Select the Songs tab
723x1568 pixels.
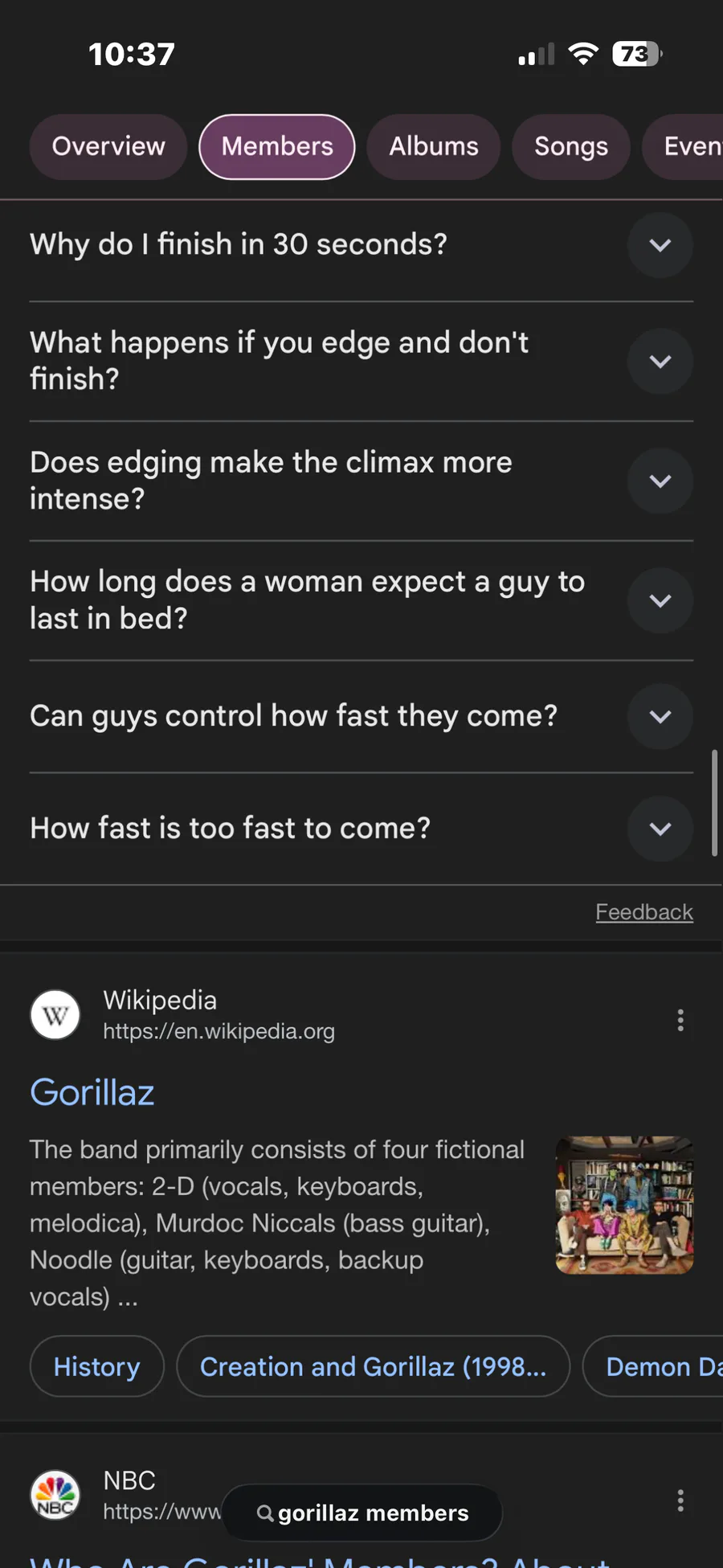[571, 146]
